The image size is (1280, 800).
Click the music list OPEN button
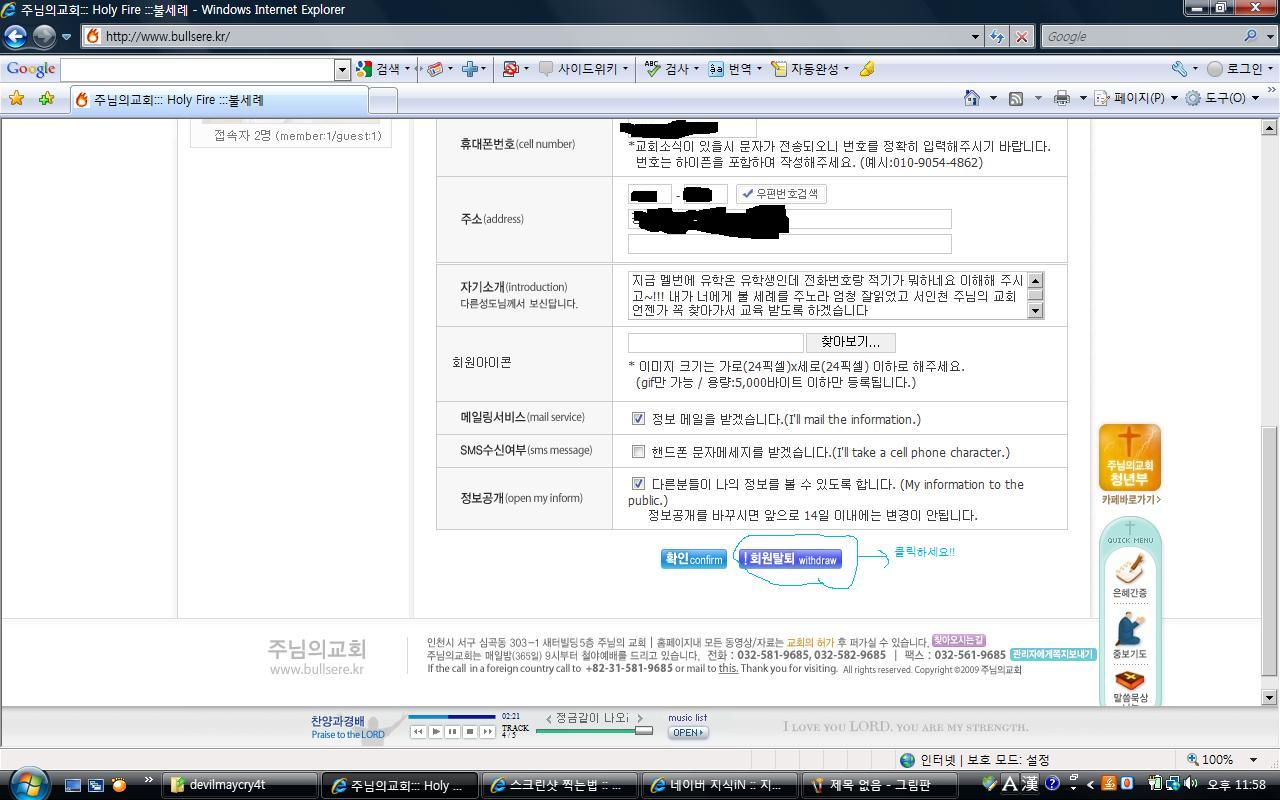(x=688, y=732)
